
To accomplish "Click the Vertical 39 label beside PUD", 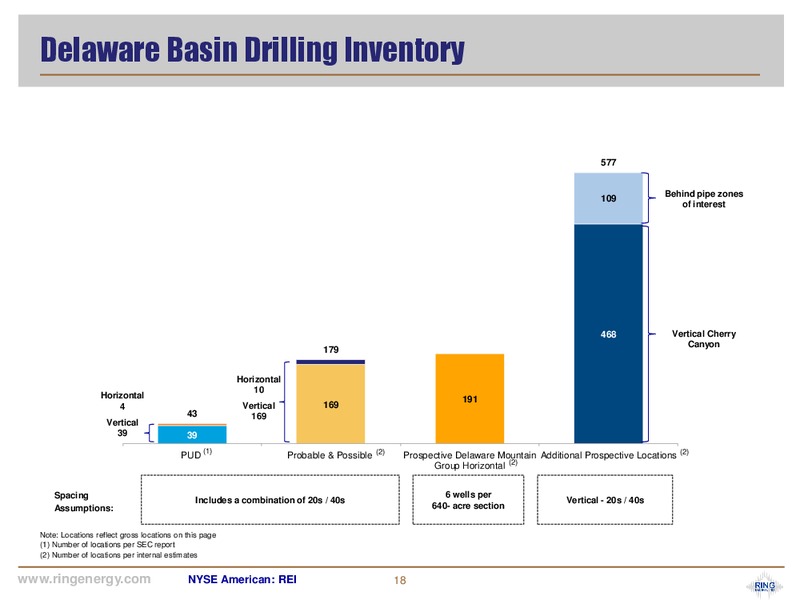I will (x=122, y=428).
